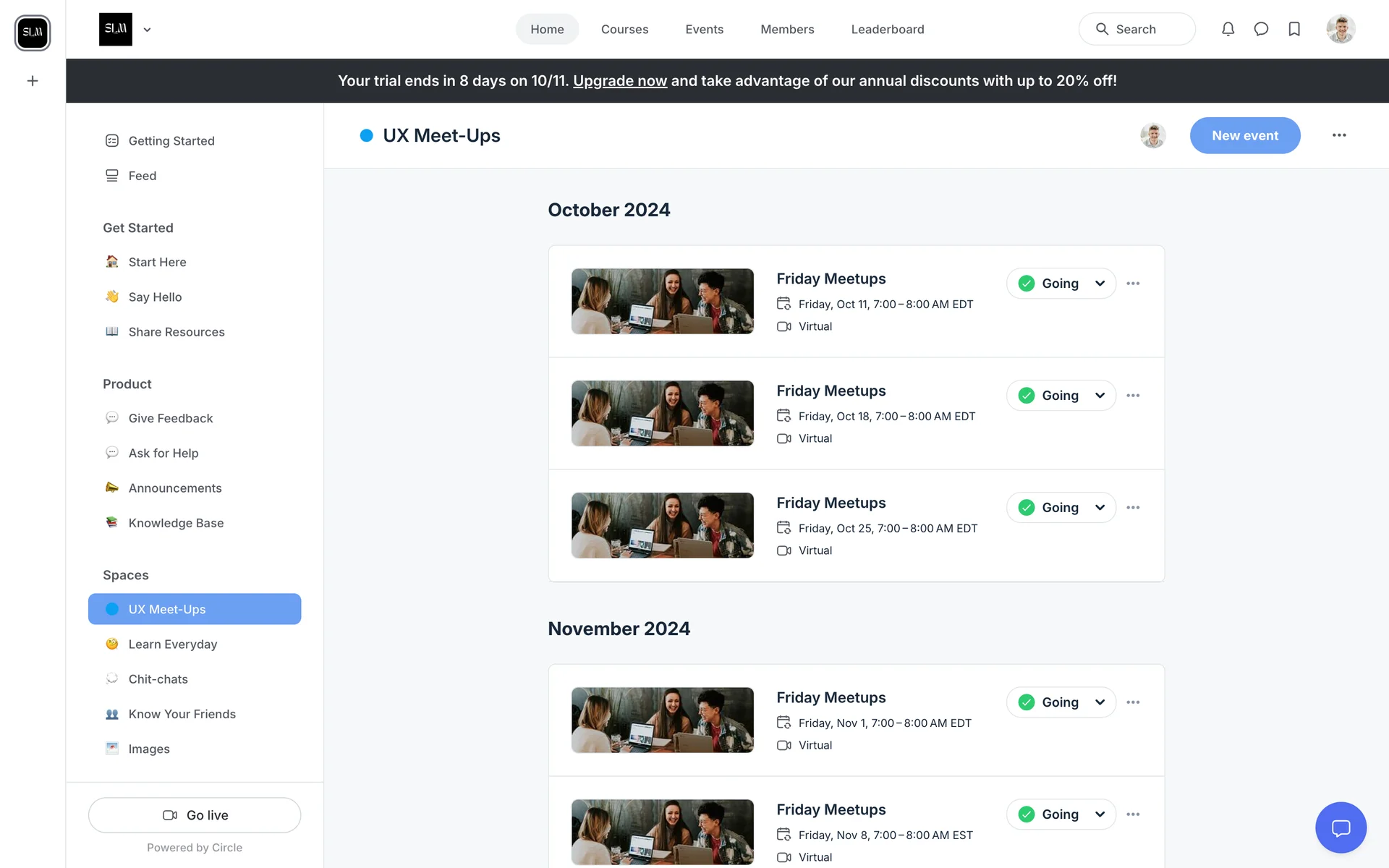Click user profile avatar in top bar

[x=1341, y=29]
